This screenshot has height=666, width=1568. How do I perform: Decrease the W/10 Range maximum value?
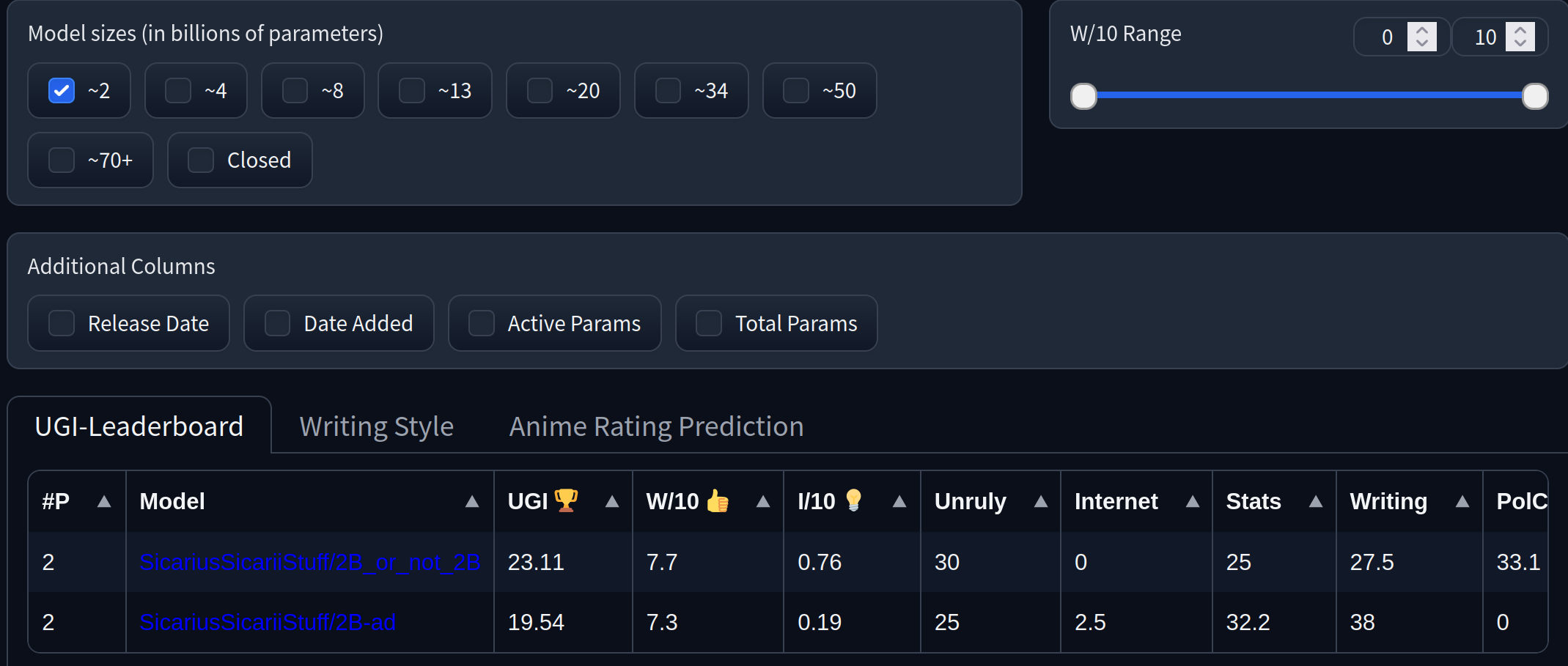tap(1520, 42)
